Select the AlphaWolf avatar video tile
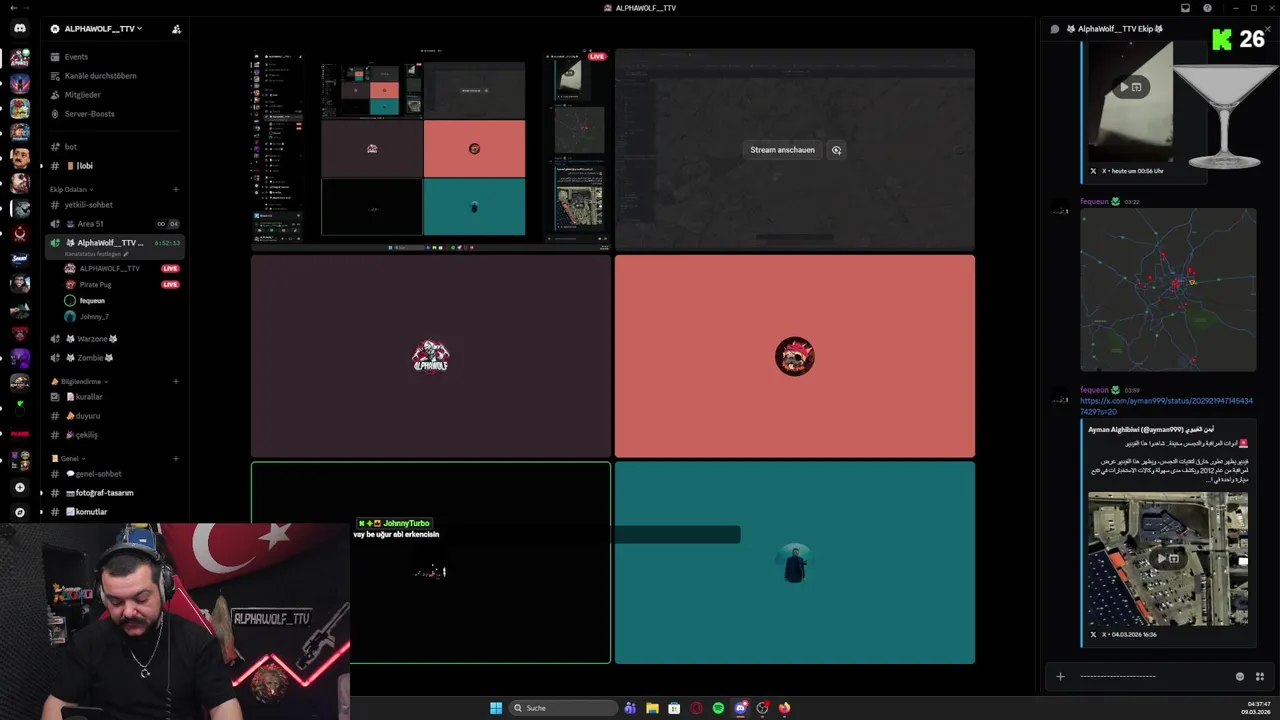This screenshot has height=720, width=1280. 430,356
